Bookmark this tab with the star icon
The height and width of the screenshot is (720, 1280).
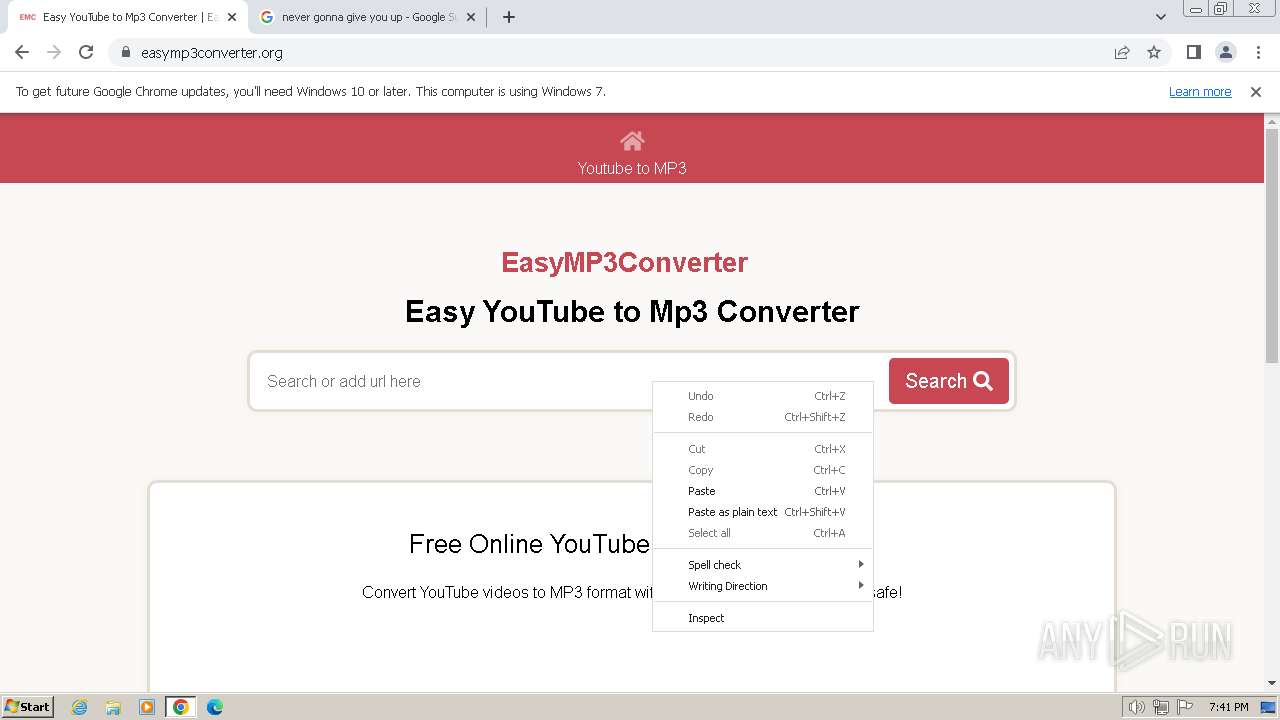1154,52
